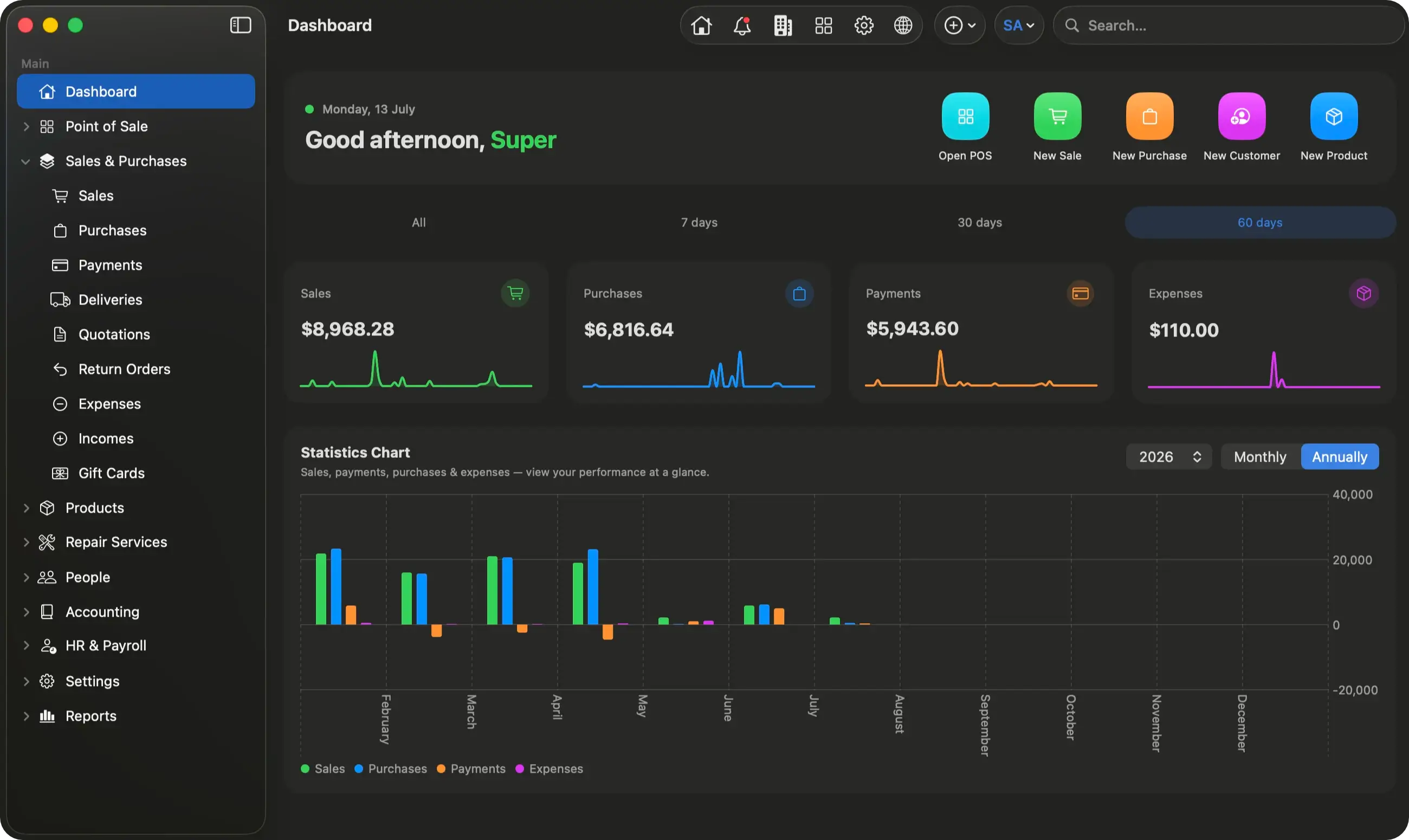Click the home icon in top toolbar
1409x840 pixels.
click(701, 25)
